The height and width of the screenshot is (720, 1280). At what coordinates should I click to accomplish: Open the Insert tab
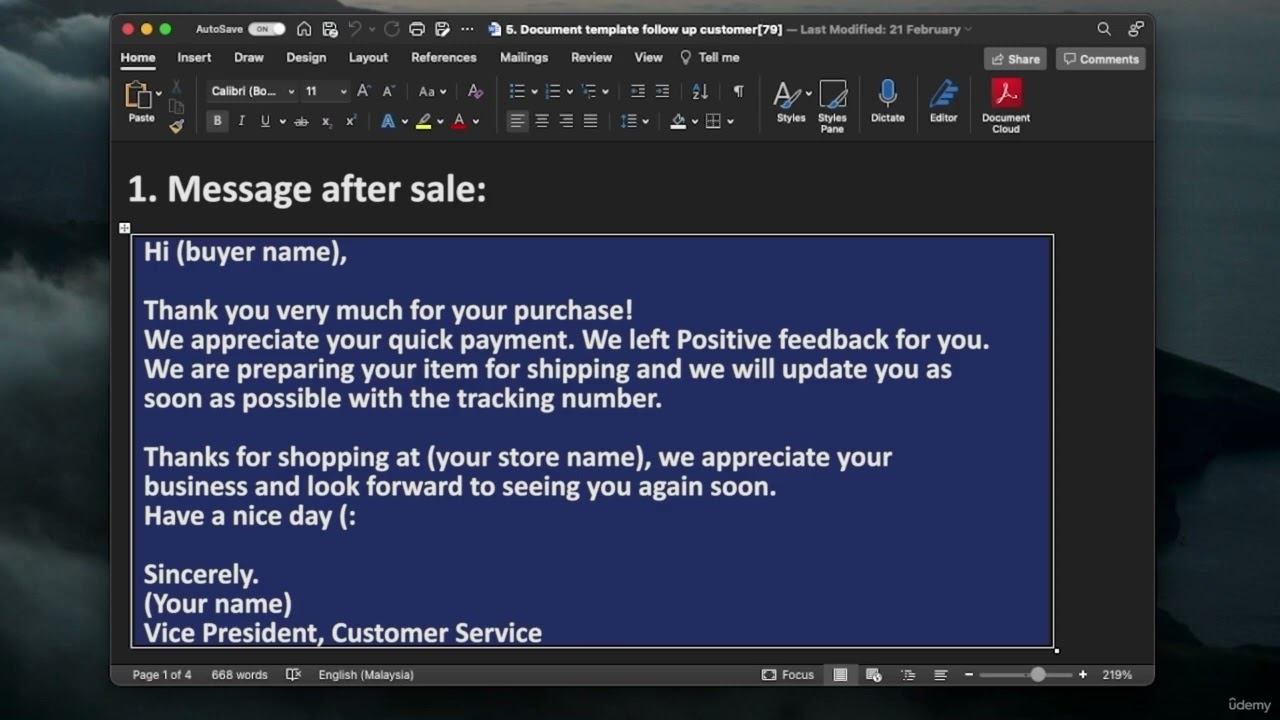tap(194, 58)
